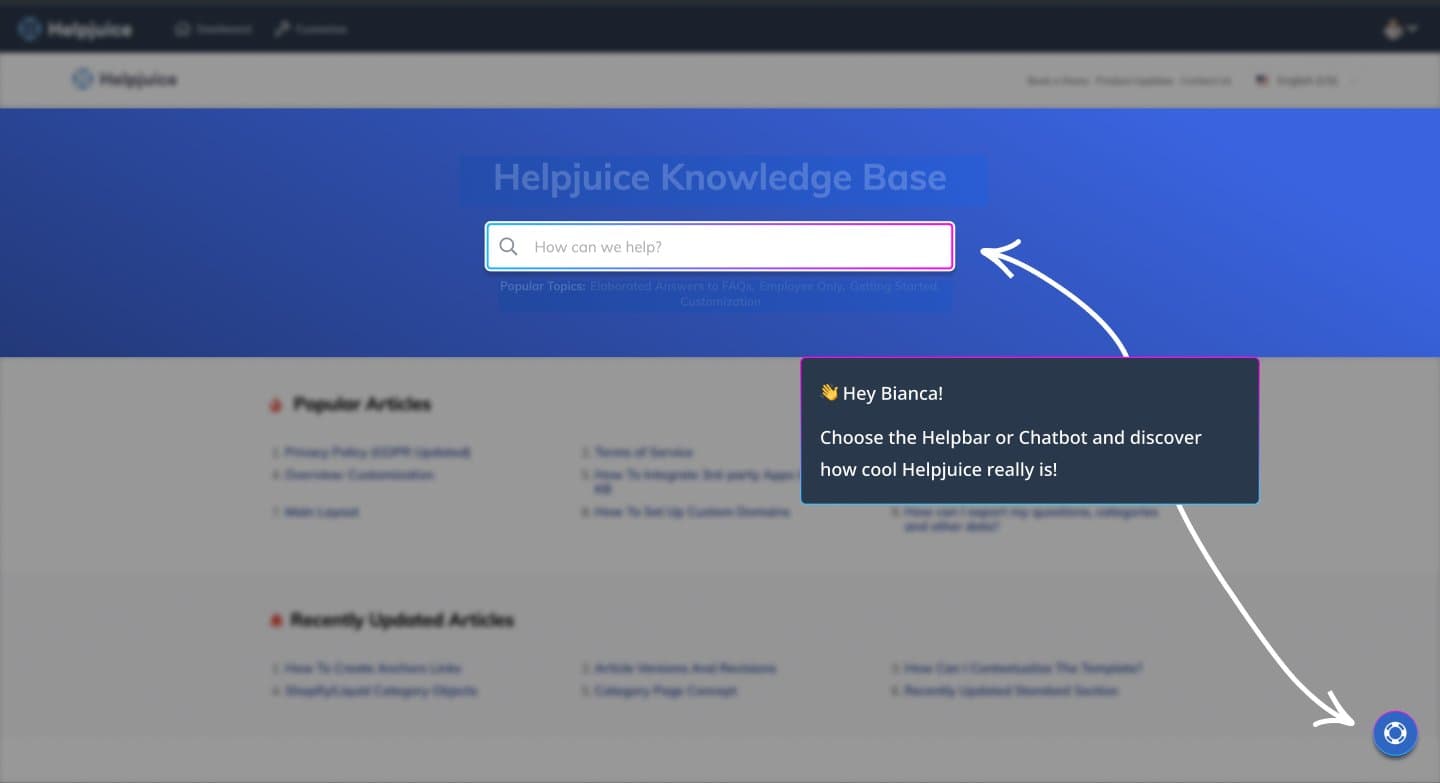
Task: Open the 'How To Create Anchors Links' article
Action: pyautogui.click(x=373, y=668)
